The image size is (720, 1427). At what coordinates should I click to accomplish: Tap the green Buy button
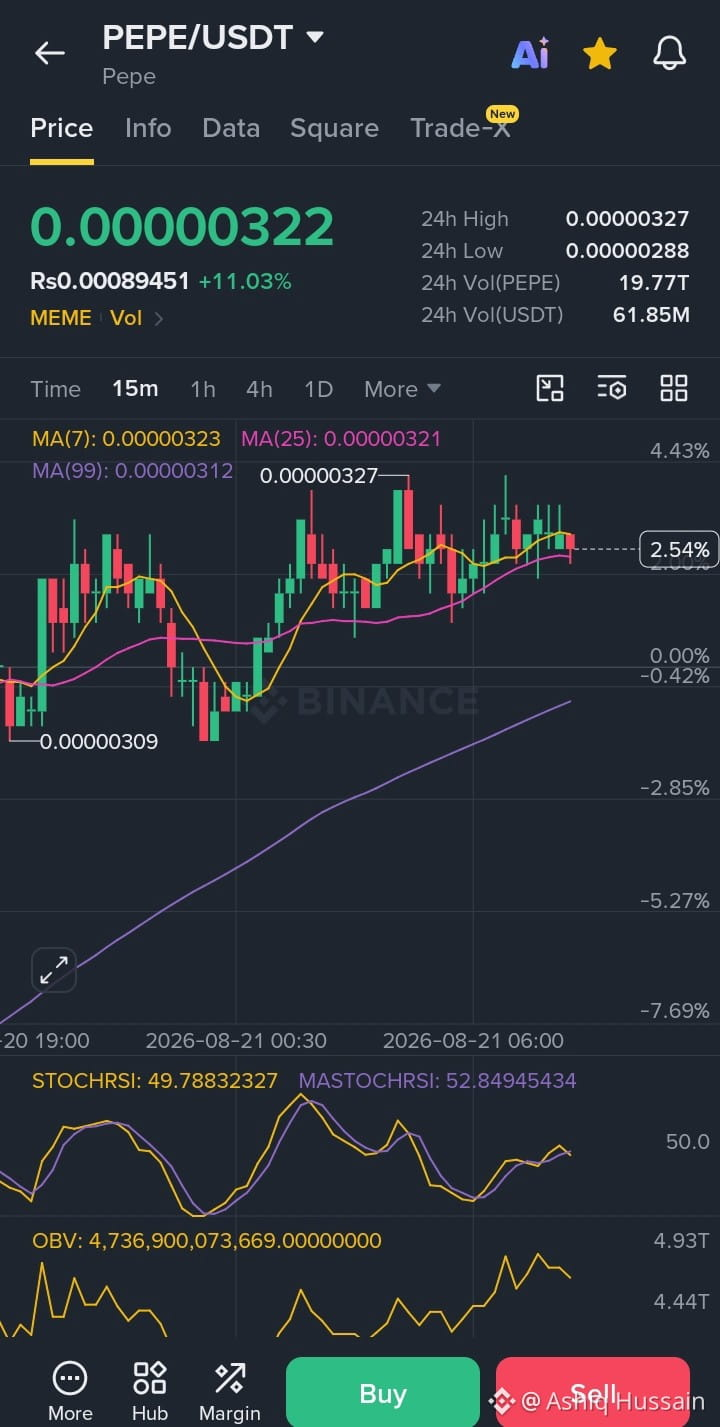[383, 1393]
